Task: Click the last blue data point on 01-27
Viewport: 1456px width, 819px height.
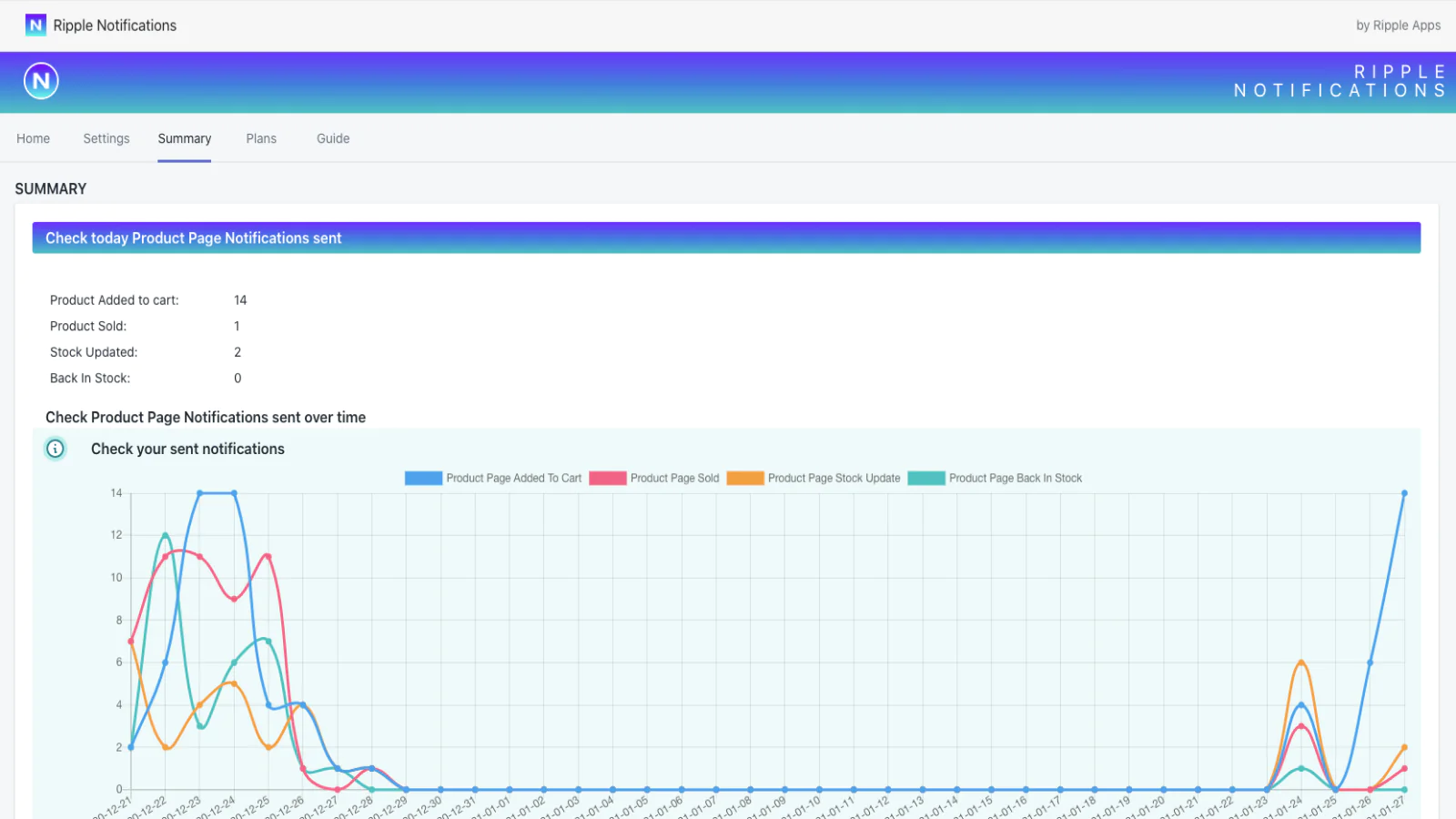Action: tap(1404, 493)
